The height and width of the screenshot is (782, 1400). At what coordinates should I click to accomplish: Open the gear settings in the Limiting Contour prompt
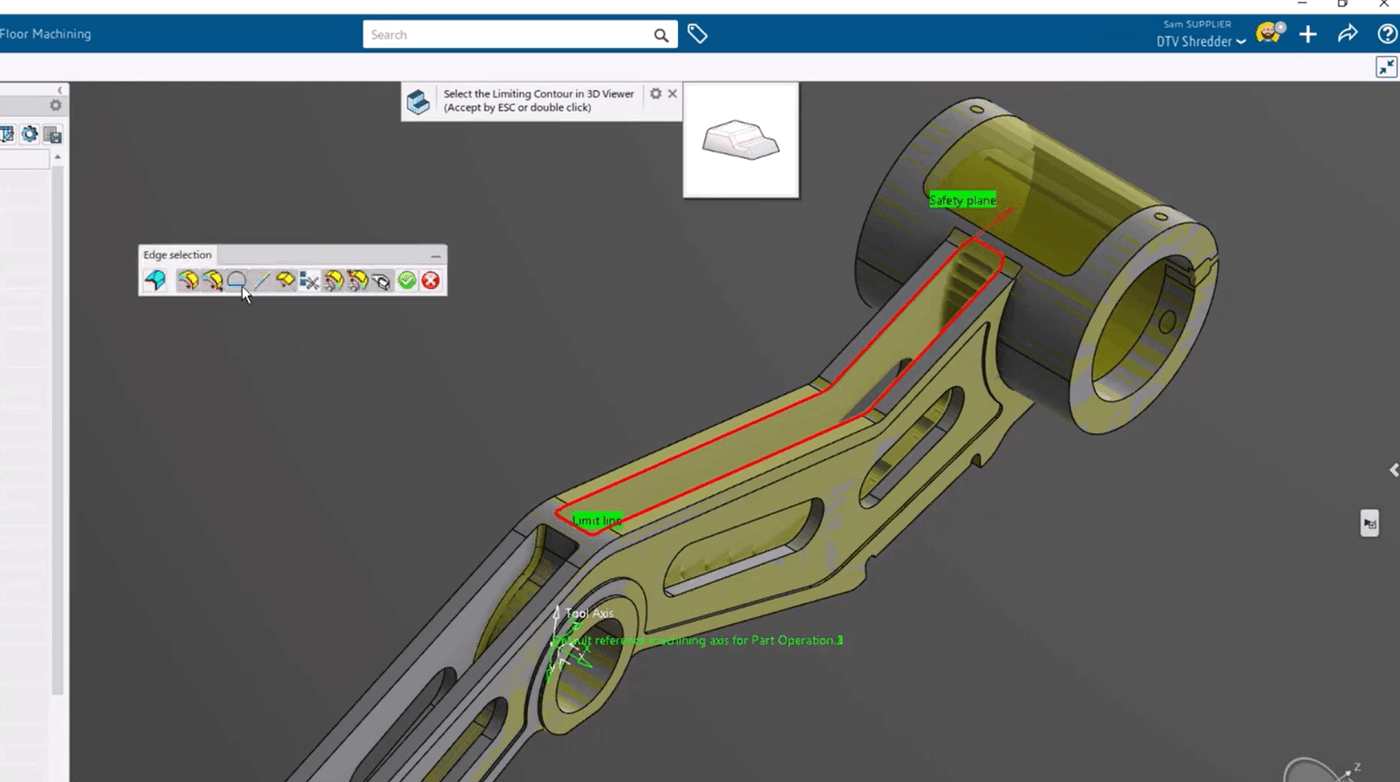click(655, 93)
